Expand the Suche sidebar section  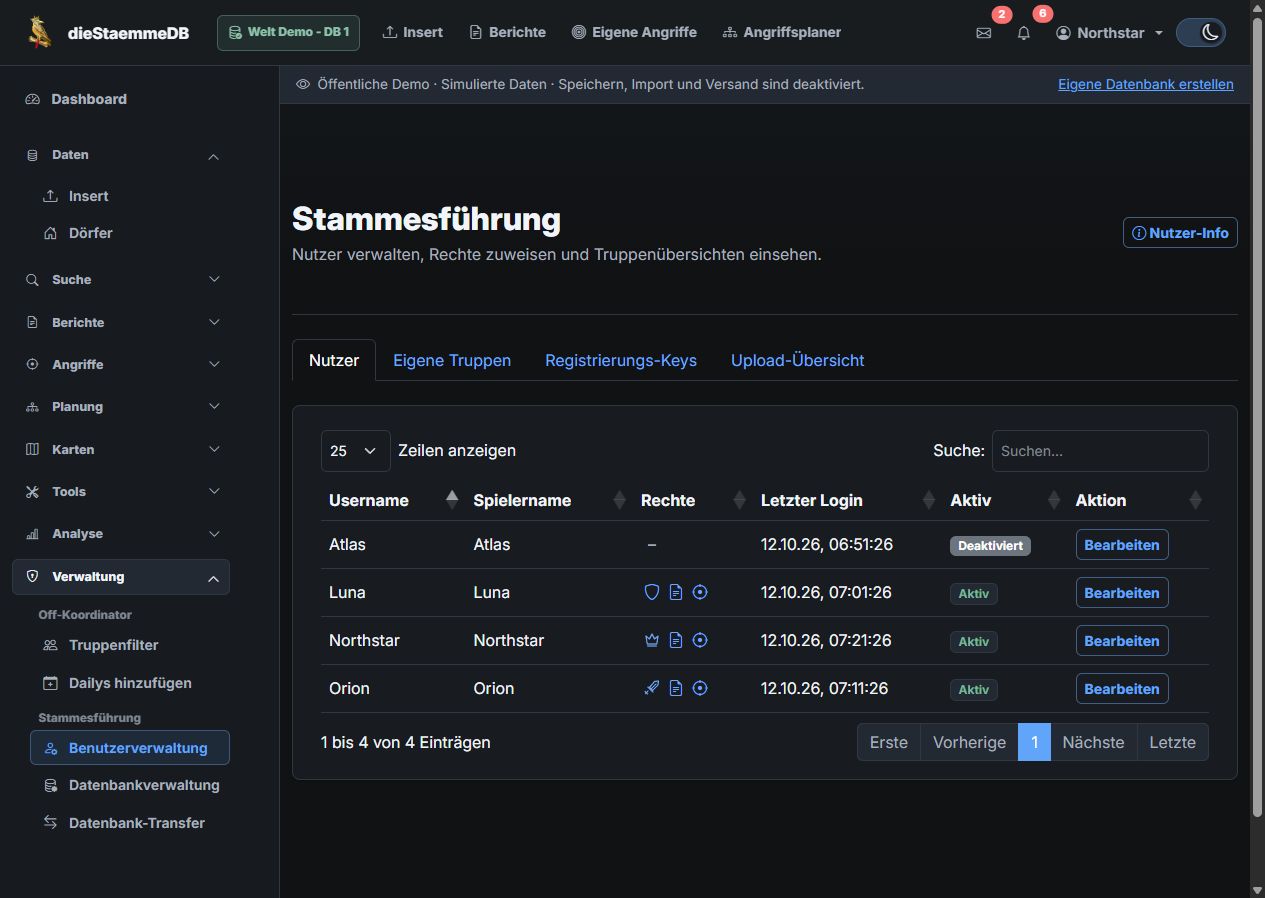click(x=120, y=280)
